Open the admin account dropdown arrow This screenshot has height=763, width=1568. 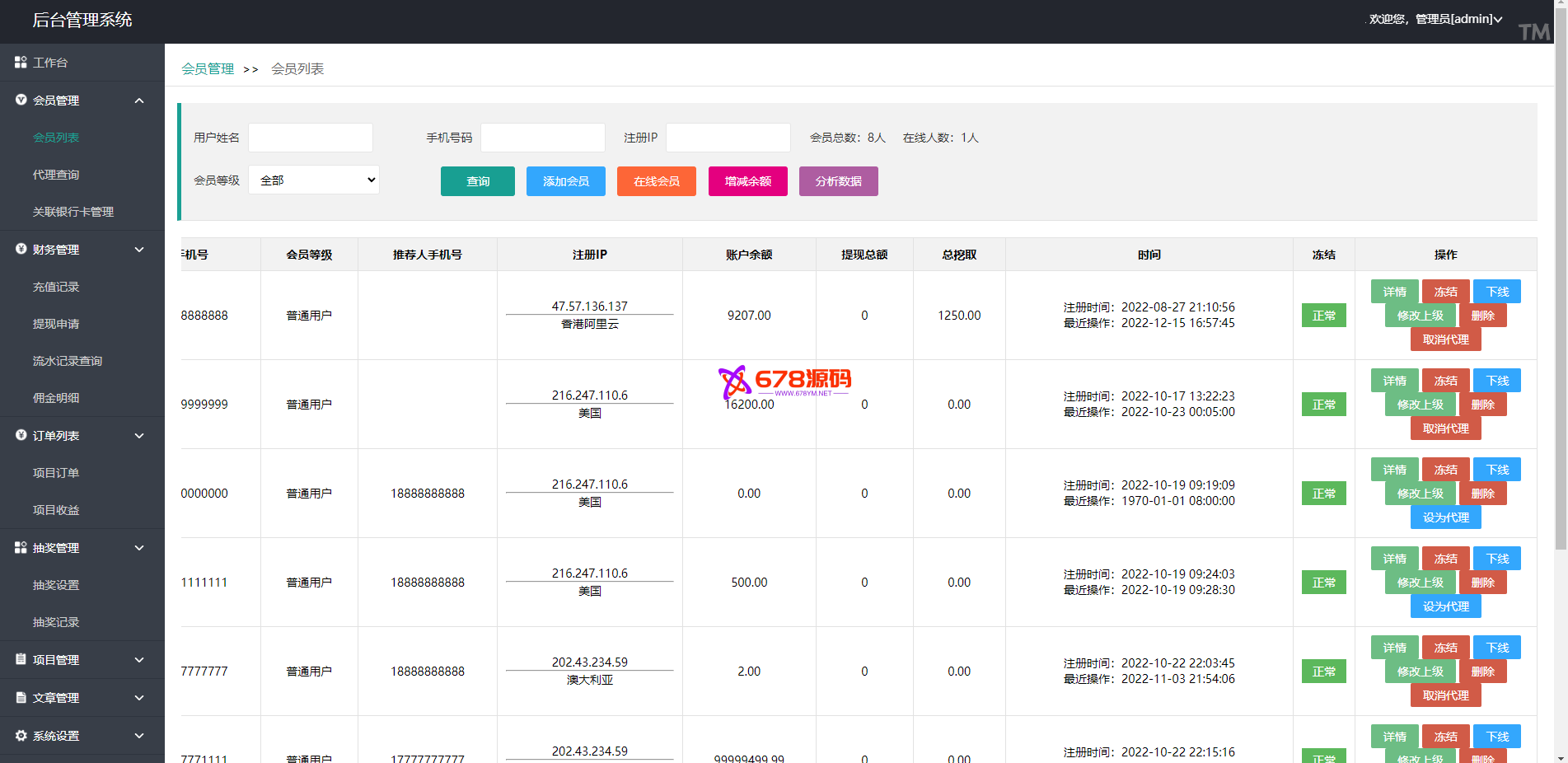pos(1498,20)
